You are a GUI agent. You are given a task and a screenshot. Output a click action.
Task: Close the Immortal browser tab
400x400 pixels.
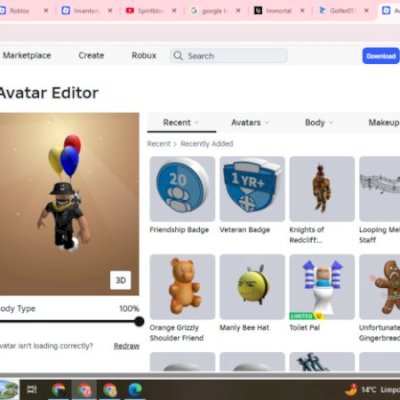tap(302, 11)
